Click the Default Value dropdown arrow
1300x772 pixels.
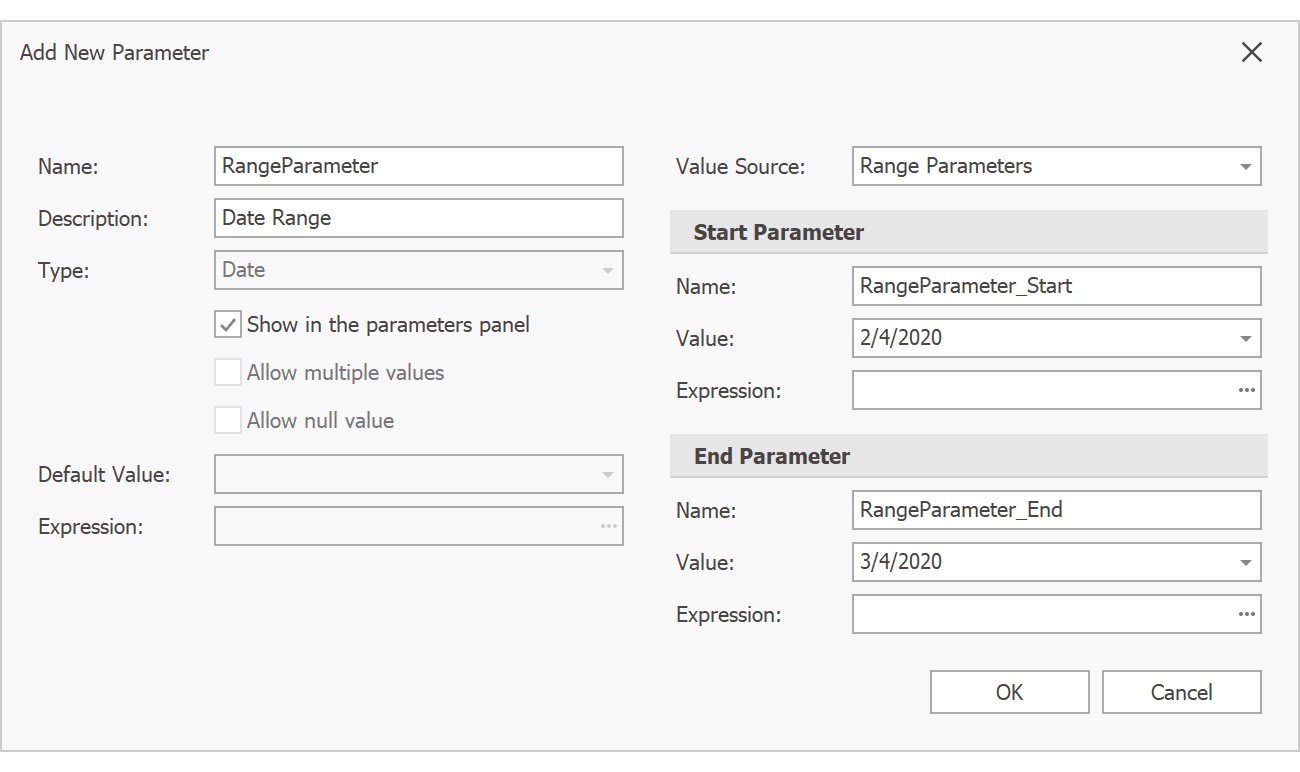[x=608, y=474]
